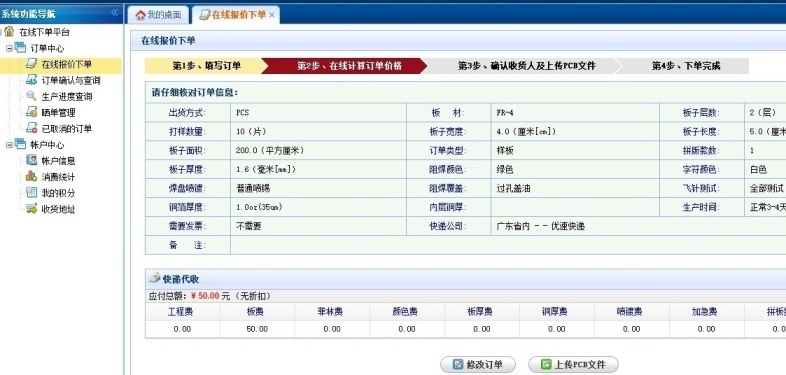Switch to the 我的桌面 tab

pos(158,15)
